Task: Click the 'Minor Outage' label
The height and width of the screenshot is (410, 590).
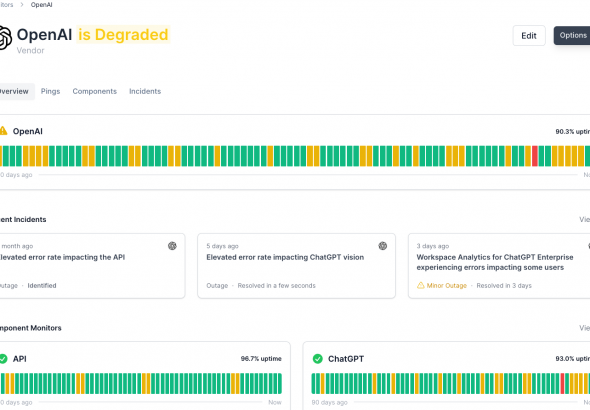Action: click(447, 285)
